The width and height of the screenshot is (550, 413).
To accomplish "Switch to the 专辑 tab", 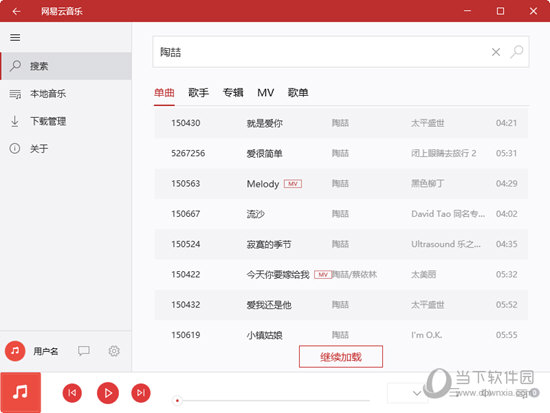I will (233, 93).
